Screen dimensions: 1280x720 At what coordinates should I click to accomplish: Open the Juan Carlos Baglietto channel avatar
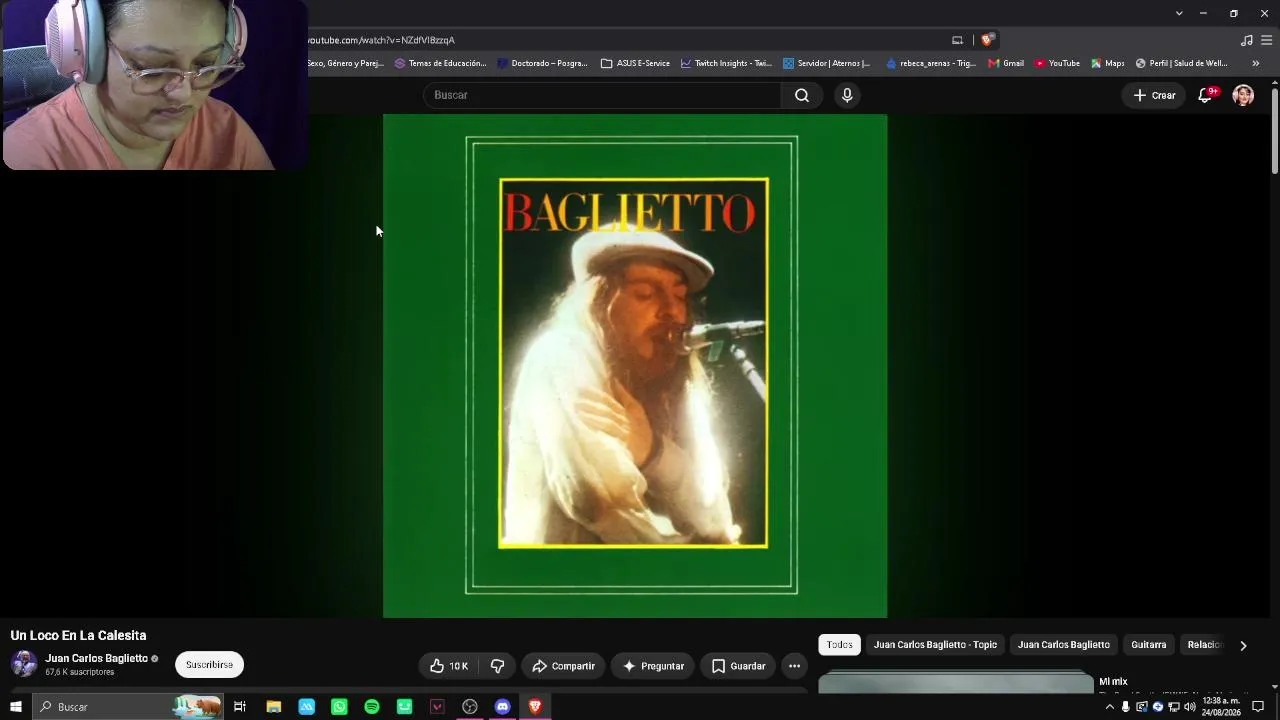[24, 664]
